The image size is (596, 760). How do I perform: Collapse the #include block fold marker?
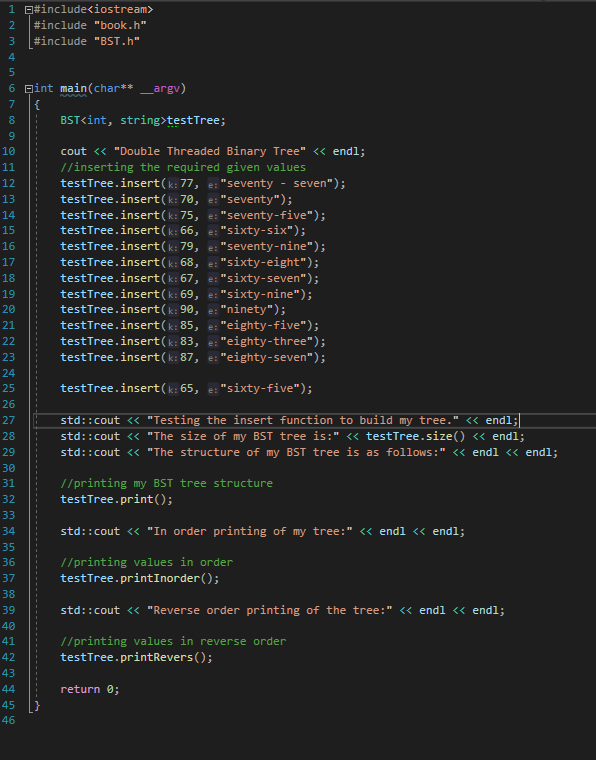[x=29, y=10]
